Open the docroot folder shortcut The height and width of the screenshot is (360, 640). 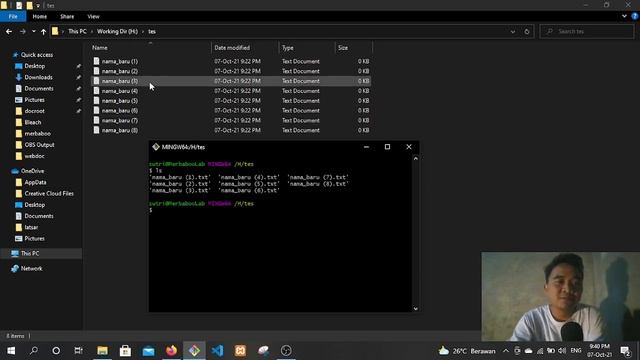(34, 111)
